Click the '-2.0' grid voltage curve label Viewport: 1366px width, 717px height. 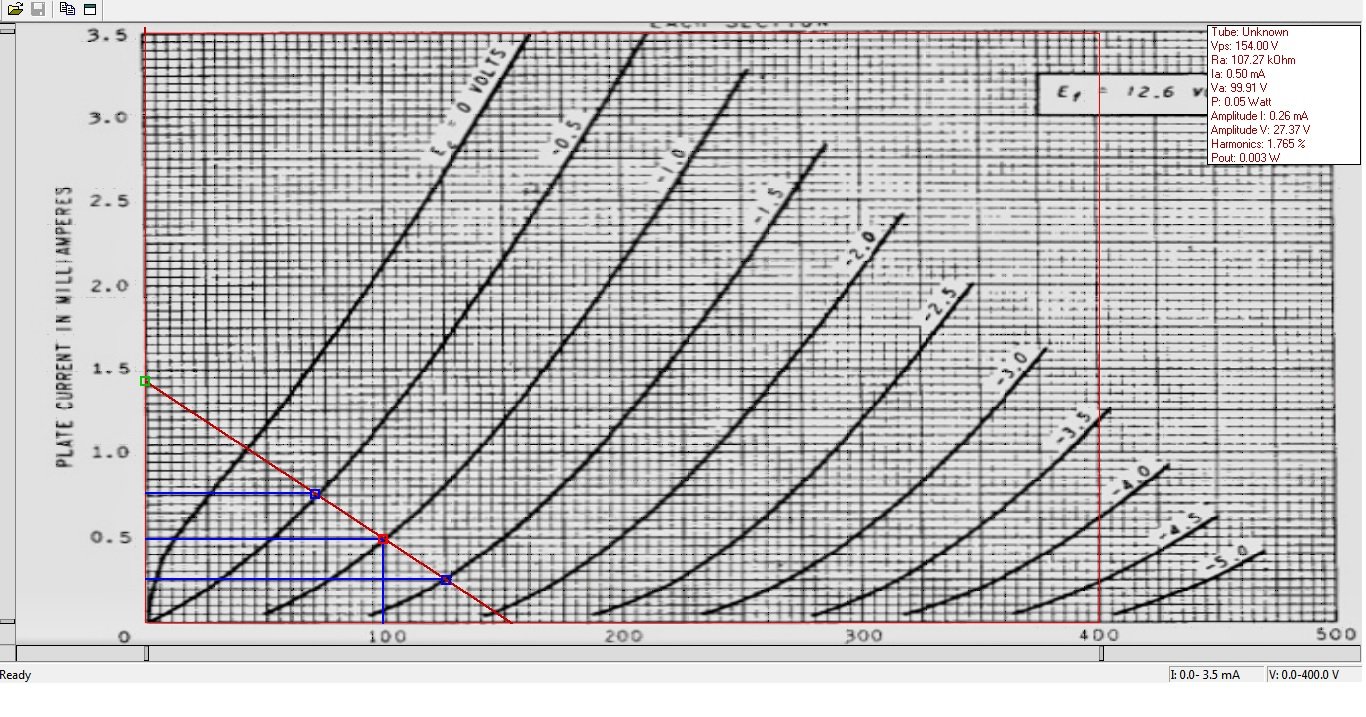[860, 249]
